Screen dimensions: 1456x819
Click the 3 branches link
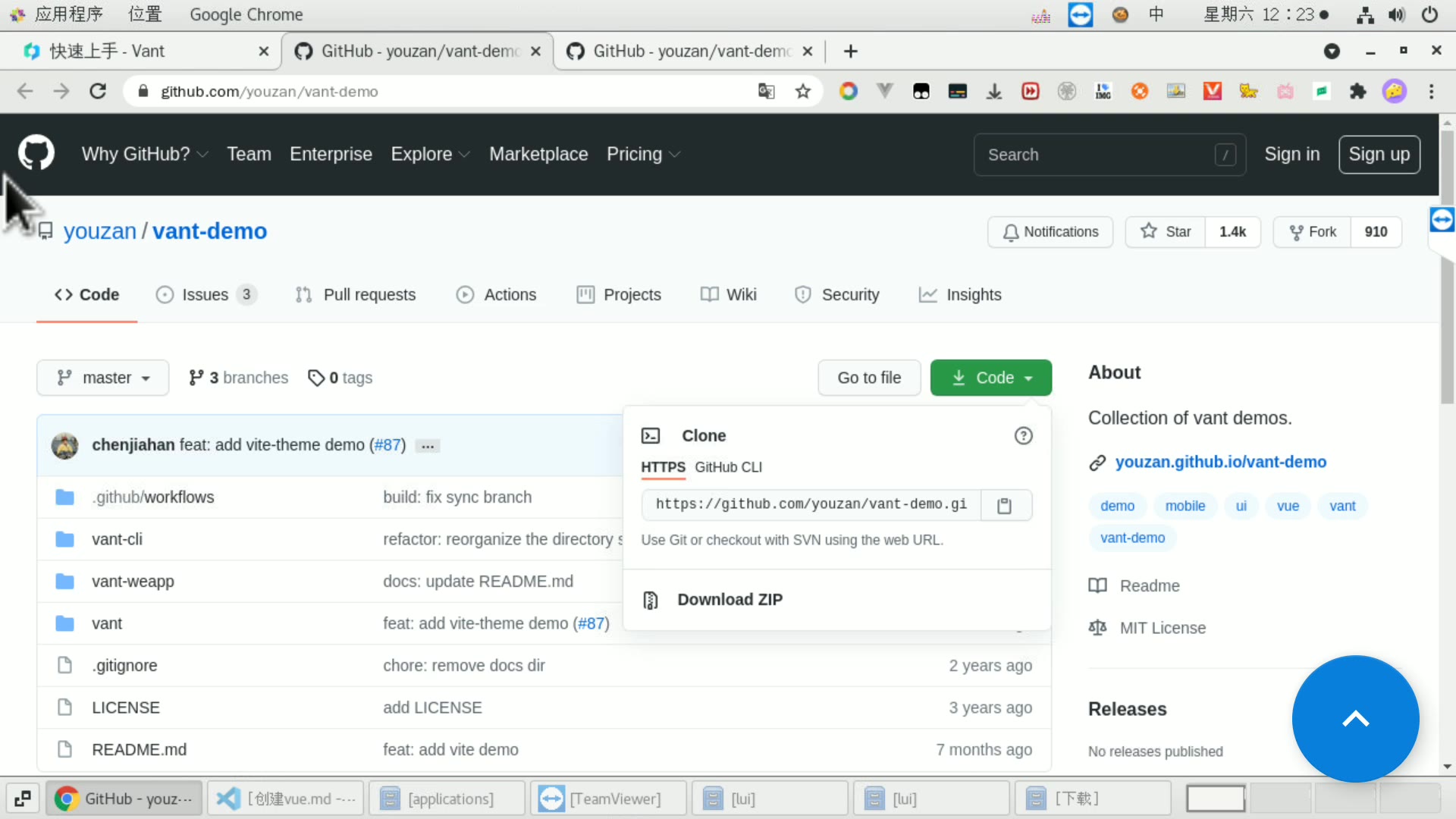click(239, 378)
